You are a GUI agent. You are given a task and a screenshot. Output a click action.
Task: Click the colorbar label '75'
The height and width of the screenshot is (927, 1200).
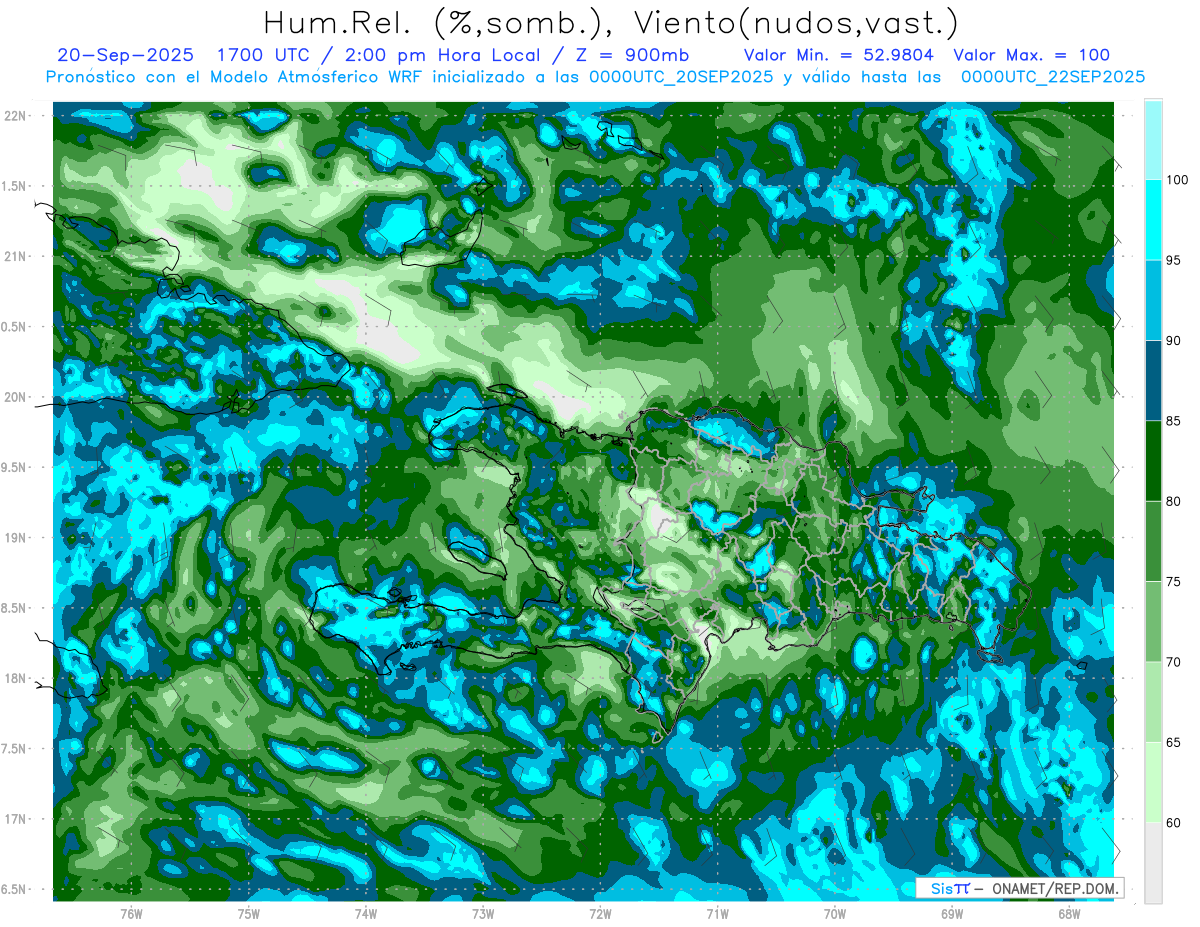click(x=1176, y=582)
